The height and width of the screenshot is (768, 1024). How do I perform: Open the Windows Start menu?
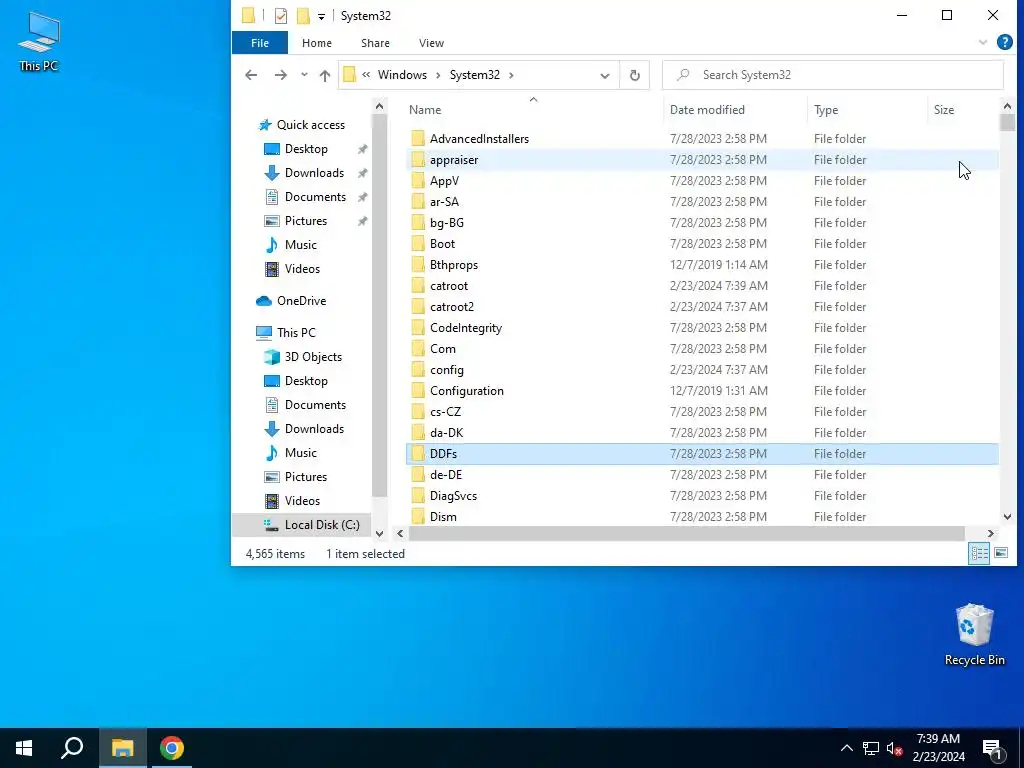point(24,748)
